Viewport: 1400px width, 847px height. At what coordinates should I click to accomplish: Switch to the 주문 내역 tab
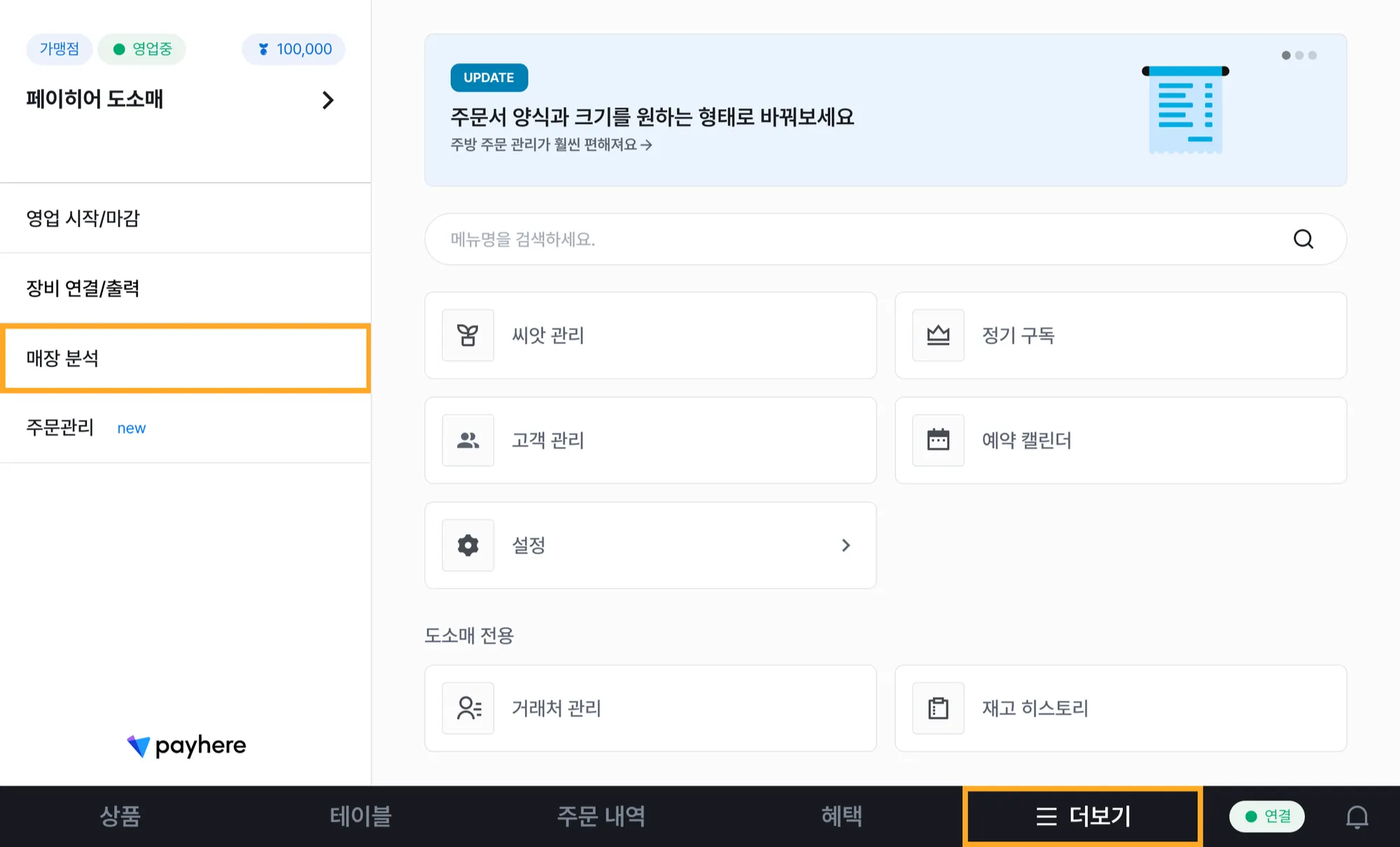click(601, 816)
